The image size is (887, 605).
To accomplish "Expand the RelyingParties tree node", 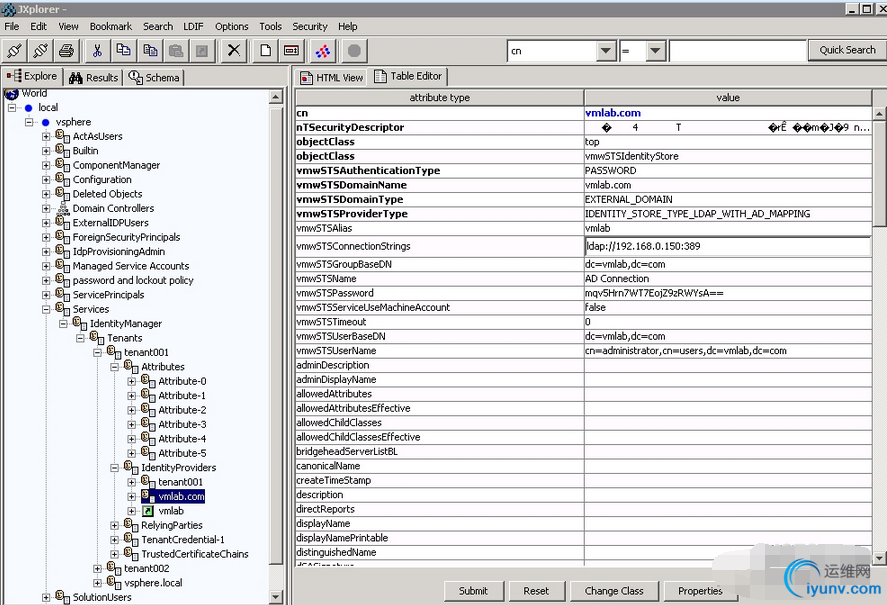I will 115,525.
